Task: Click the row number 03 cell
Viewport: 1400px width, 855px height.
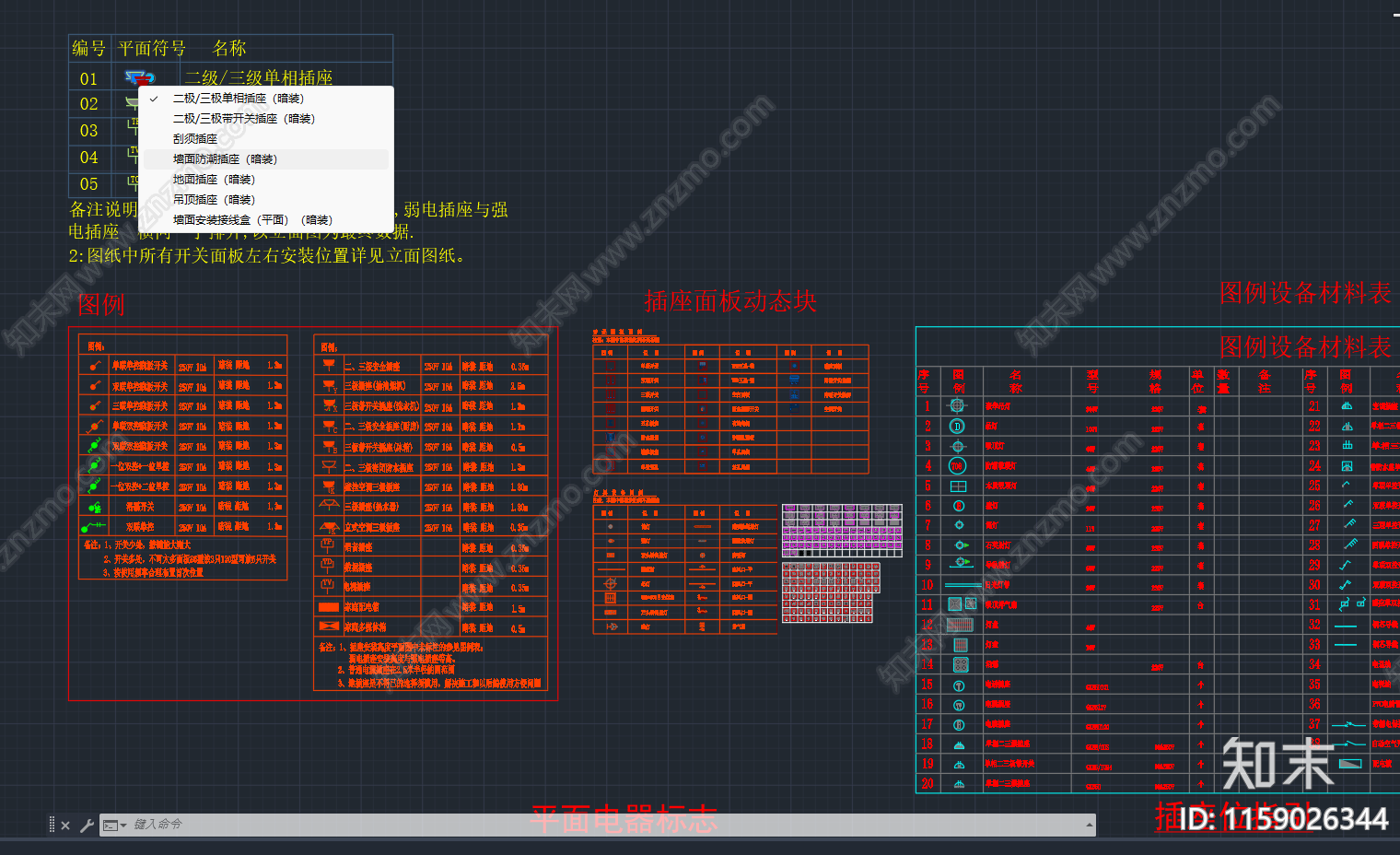Action: [88, 131]
